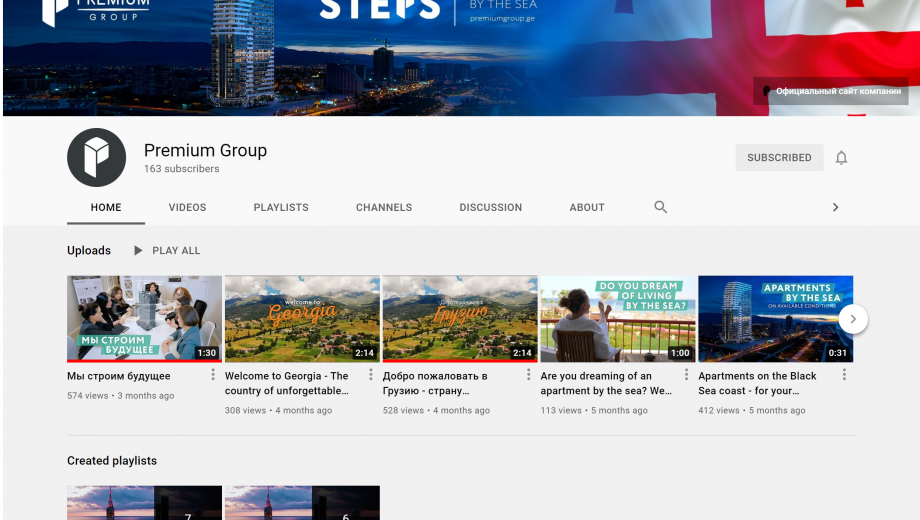Open the channel search magnifier icon
The image size is (920, 520).
pyautogui.click(x=661, y=207)
